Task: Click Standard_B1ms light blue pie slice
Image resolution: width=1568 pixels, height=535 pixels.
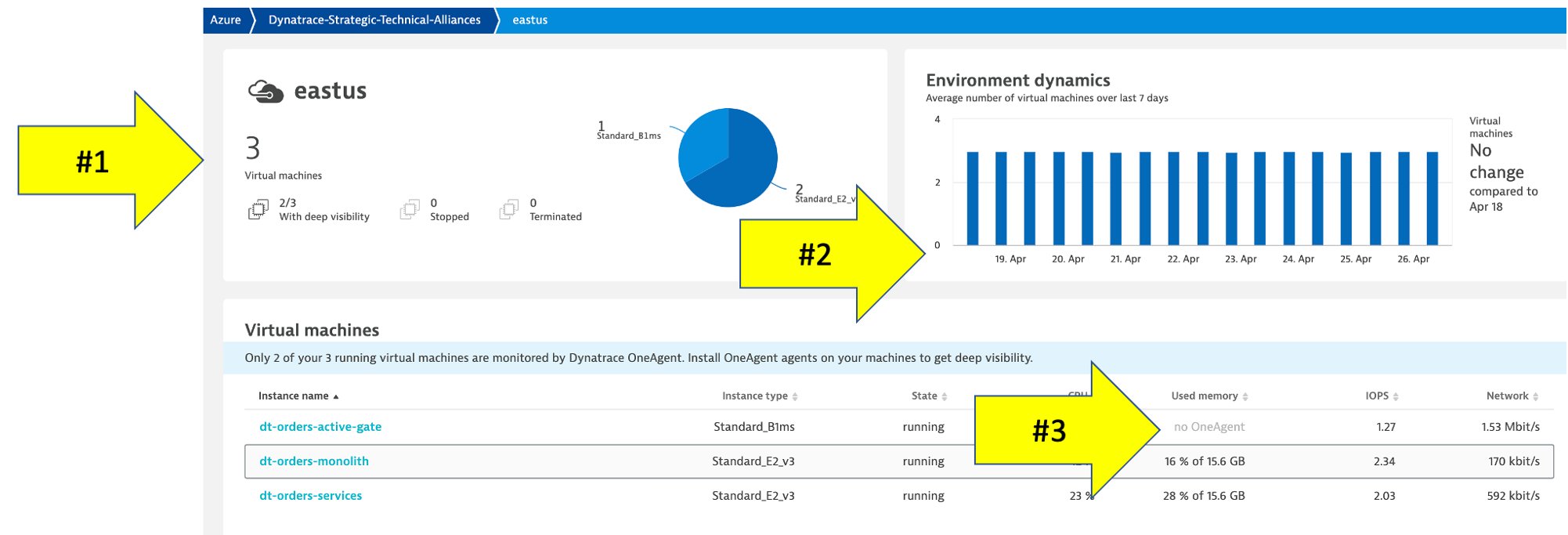Action: coord(703,145)
